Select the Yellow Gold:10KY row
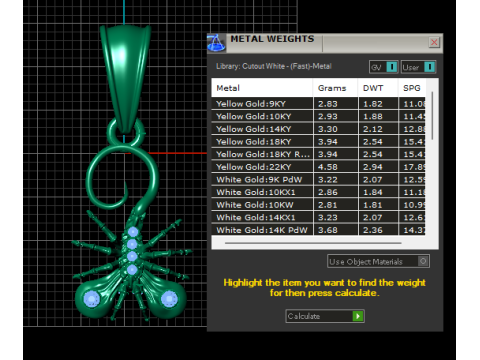This screenshot has width=480, height=360. (318, 116)
